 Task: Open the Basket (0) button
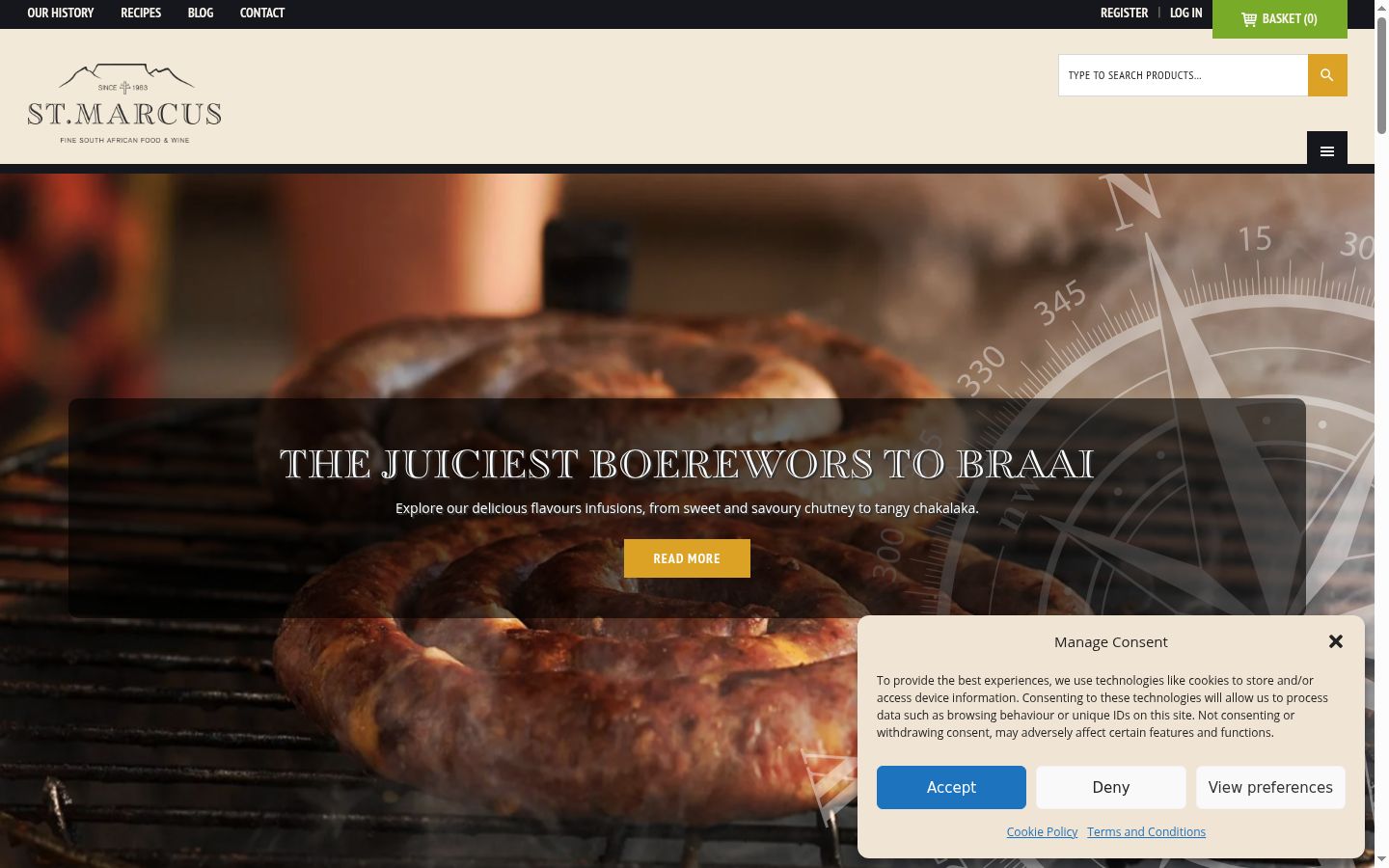click(1279, 19)
